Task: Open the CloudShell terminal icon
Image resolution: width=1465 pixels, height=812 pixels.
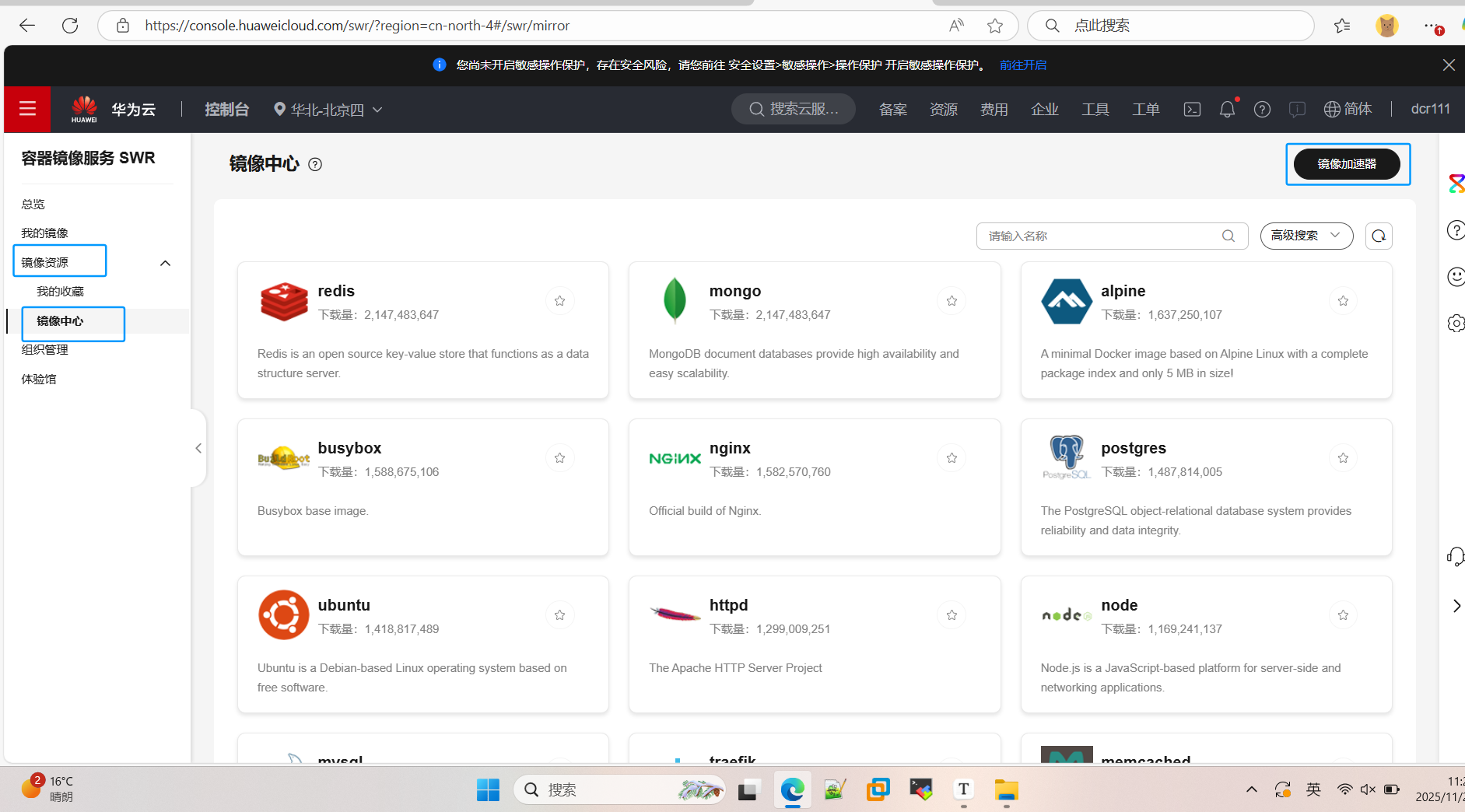Action: click(x=1192, y=110)
